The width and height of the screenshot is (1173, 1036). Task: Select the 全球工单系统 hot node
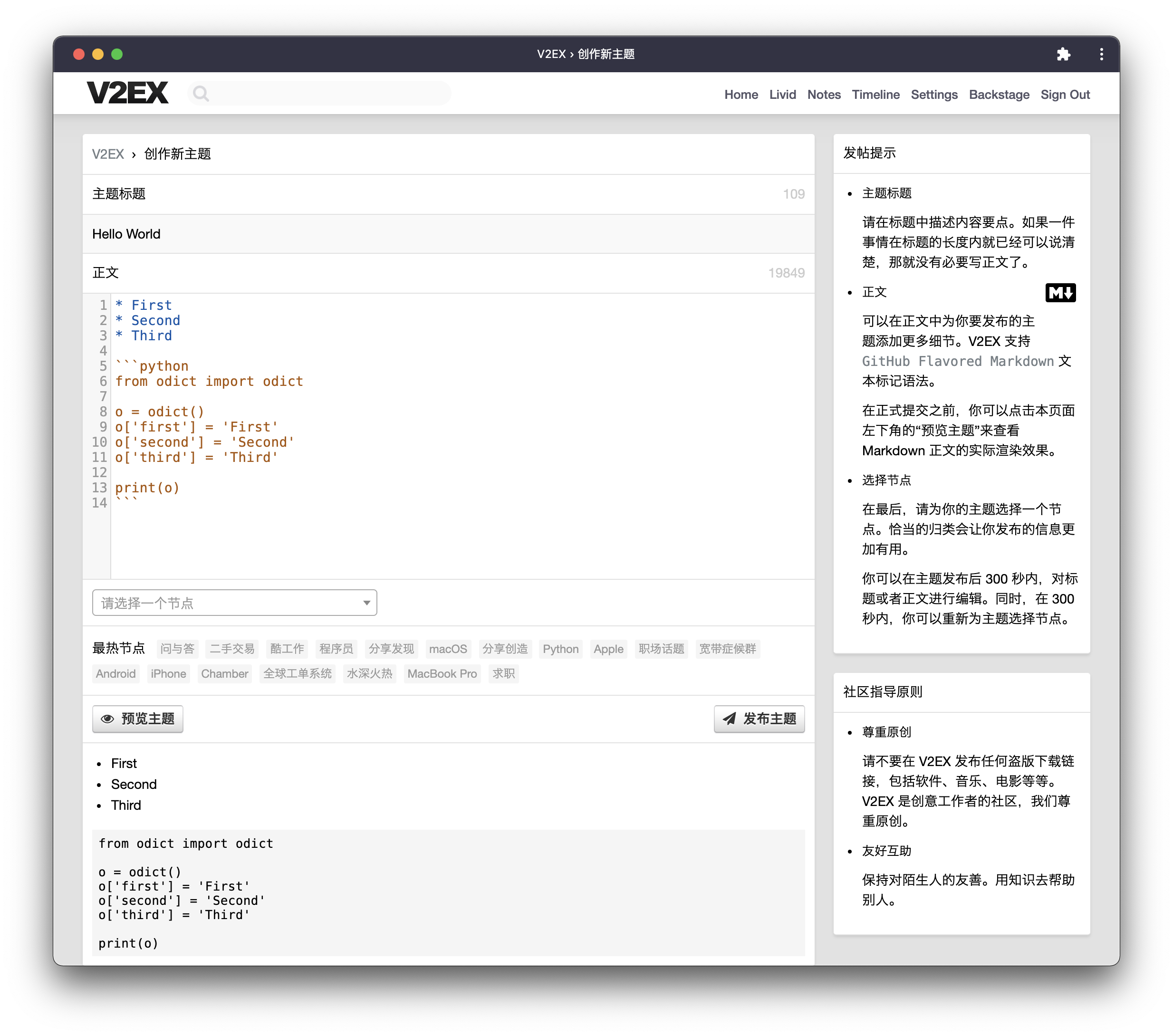click(x=297, y=673)
